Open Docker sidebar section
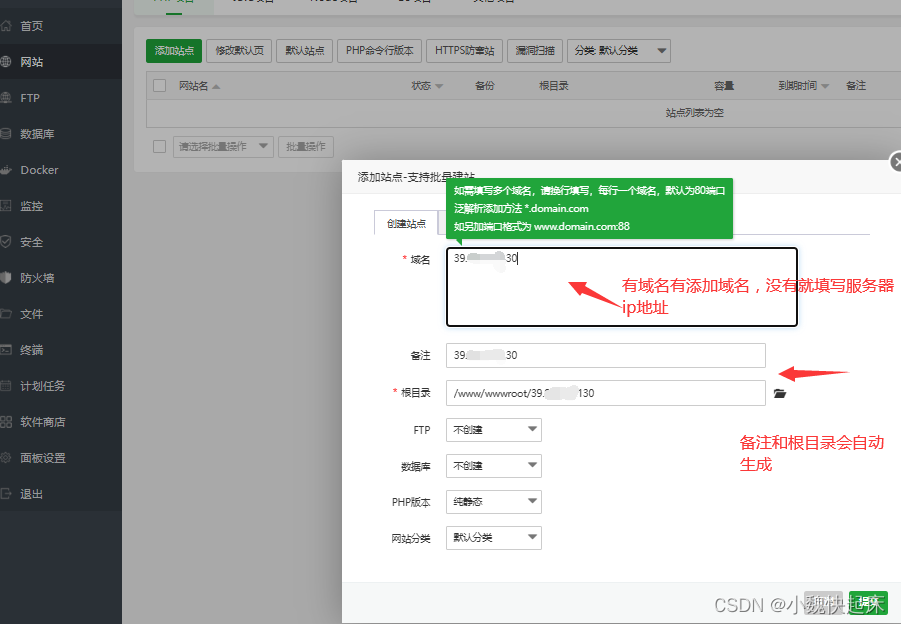901x624 pixels. (x=61, y=170)
